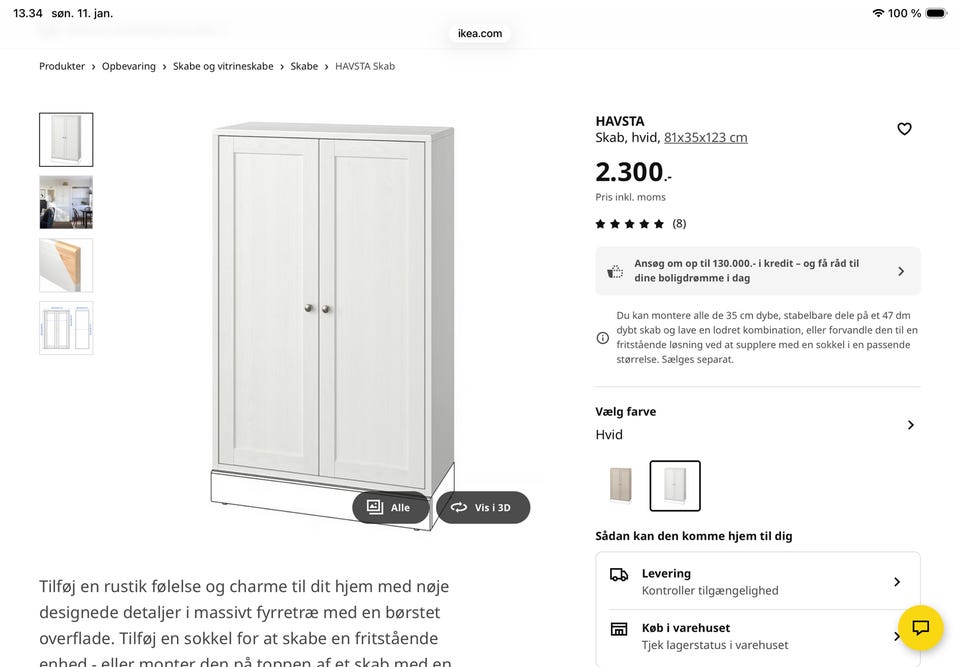Show the room setting thumbnail image
The image size is (960, 667).
click(x=66, y=202)
